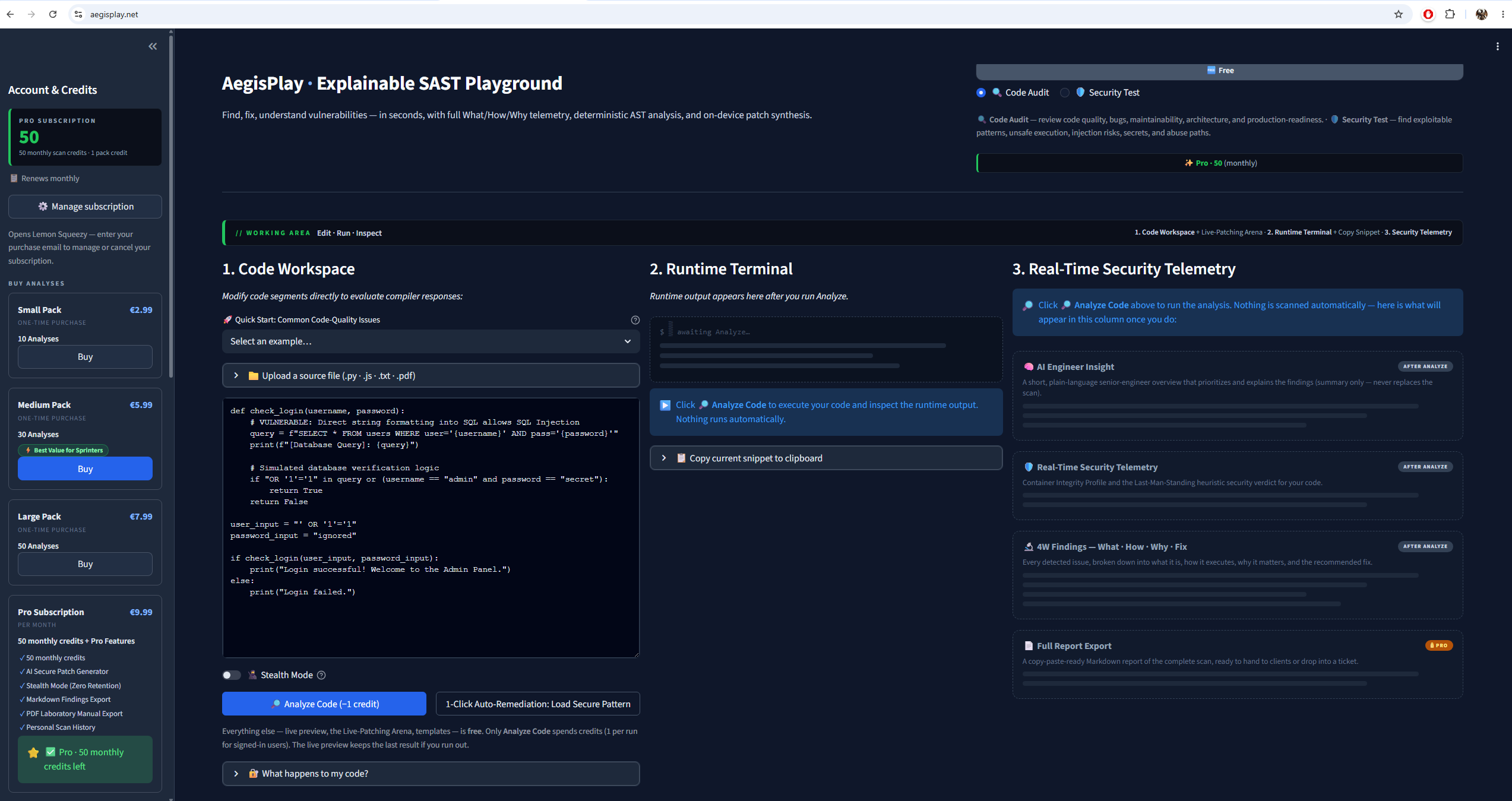Click the Manage subscription button
The image size is (1512, 801).
[85, 207]
